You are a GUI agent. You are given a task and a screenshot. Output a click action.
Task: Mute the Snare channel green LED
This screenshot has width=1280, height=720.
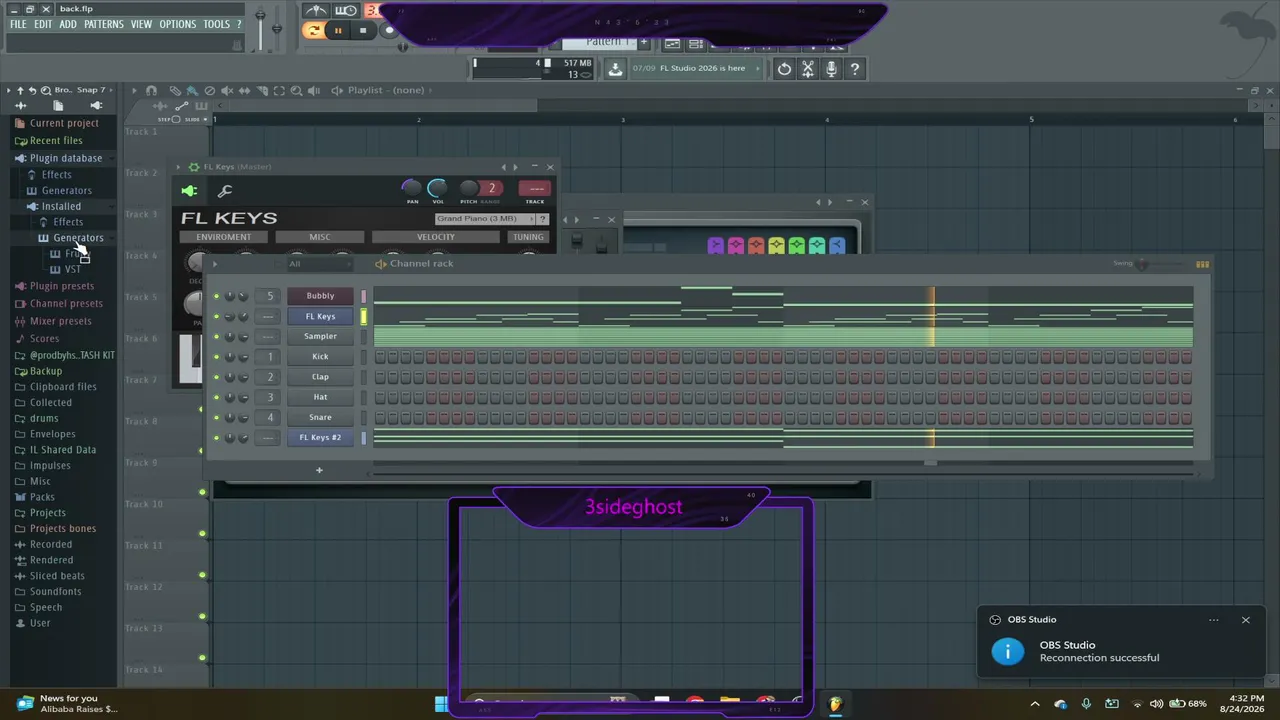[216, 418]
